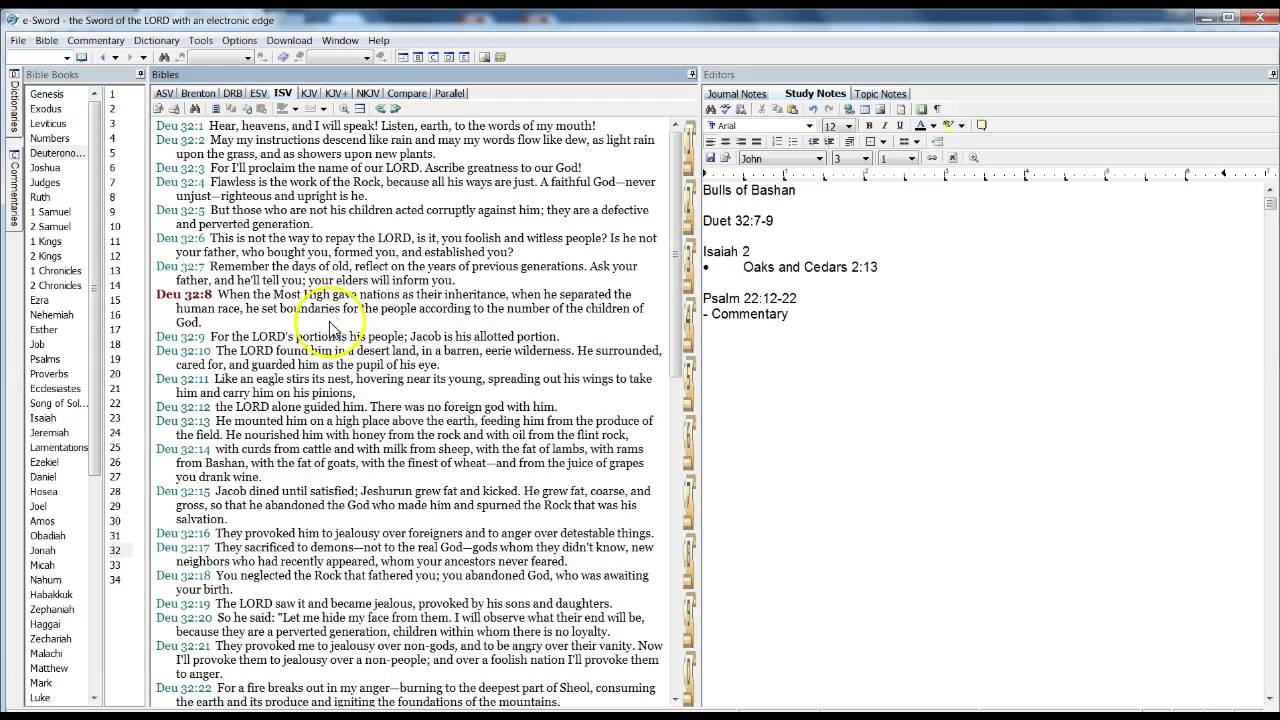Click the binoculars search icon in main toolbar
The height and width of the screenshot is (720, 1280).
pos(164,57)
